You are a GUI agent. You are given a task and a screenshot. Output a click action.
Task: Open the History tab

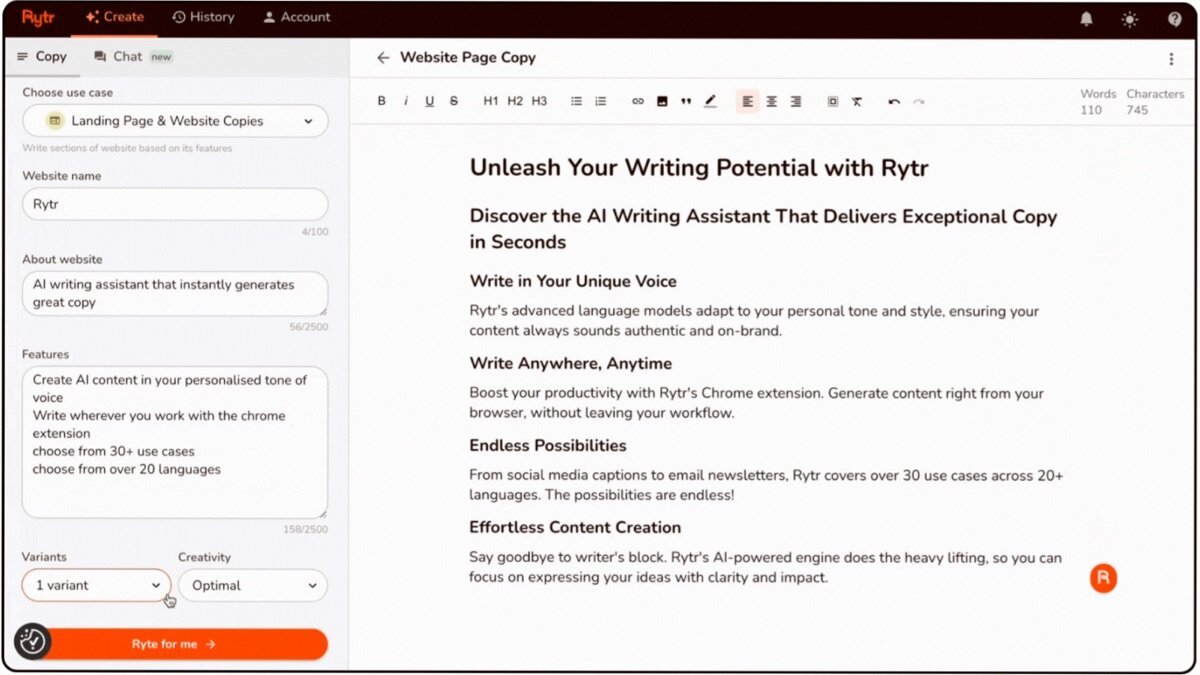[203, 17]
